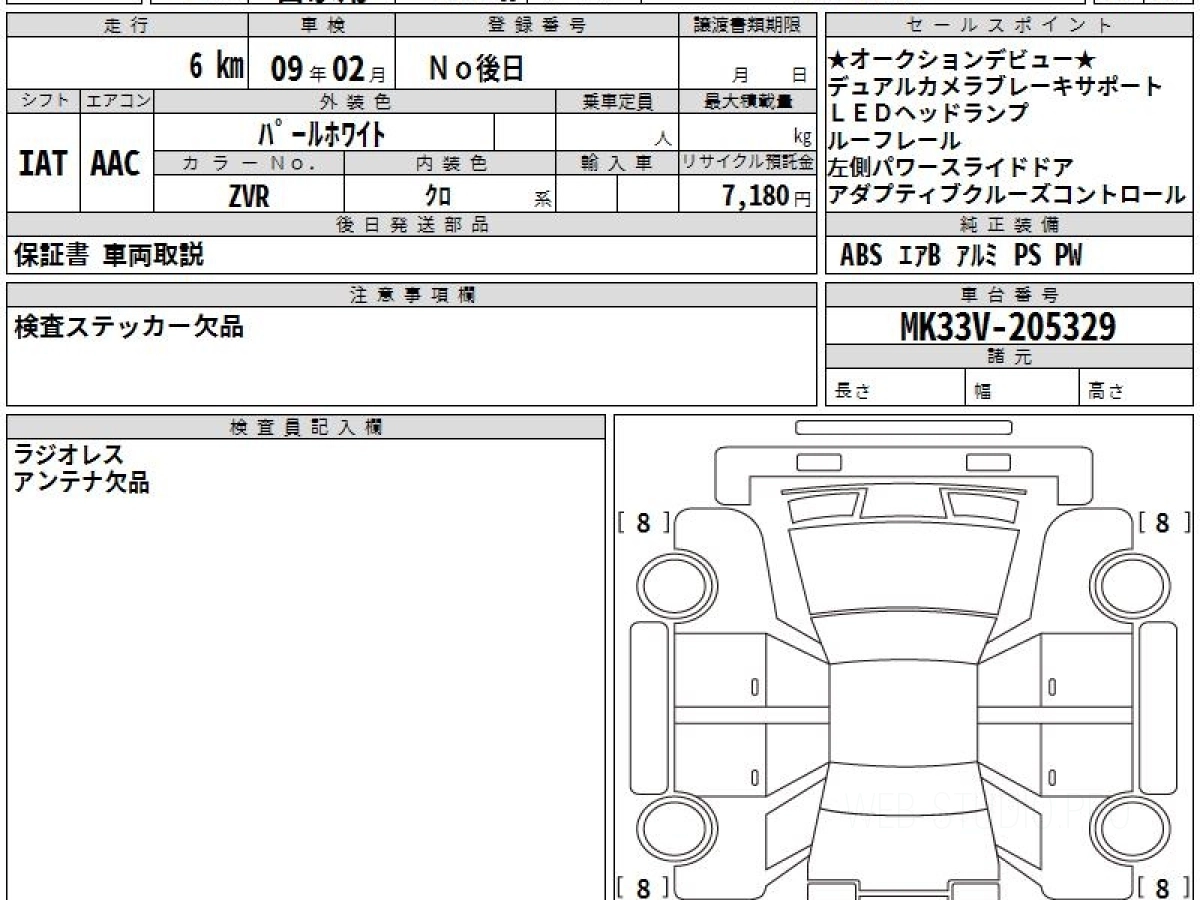Click the 乗車定員 header
This screenshot has width=1200, height=900.
coord(617,101)
